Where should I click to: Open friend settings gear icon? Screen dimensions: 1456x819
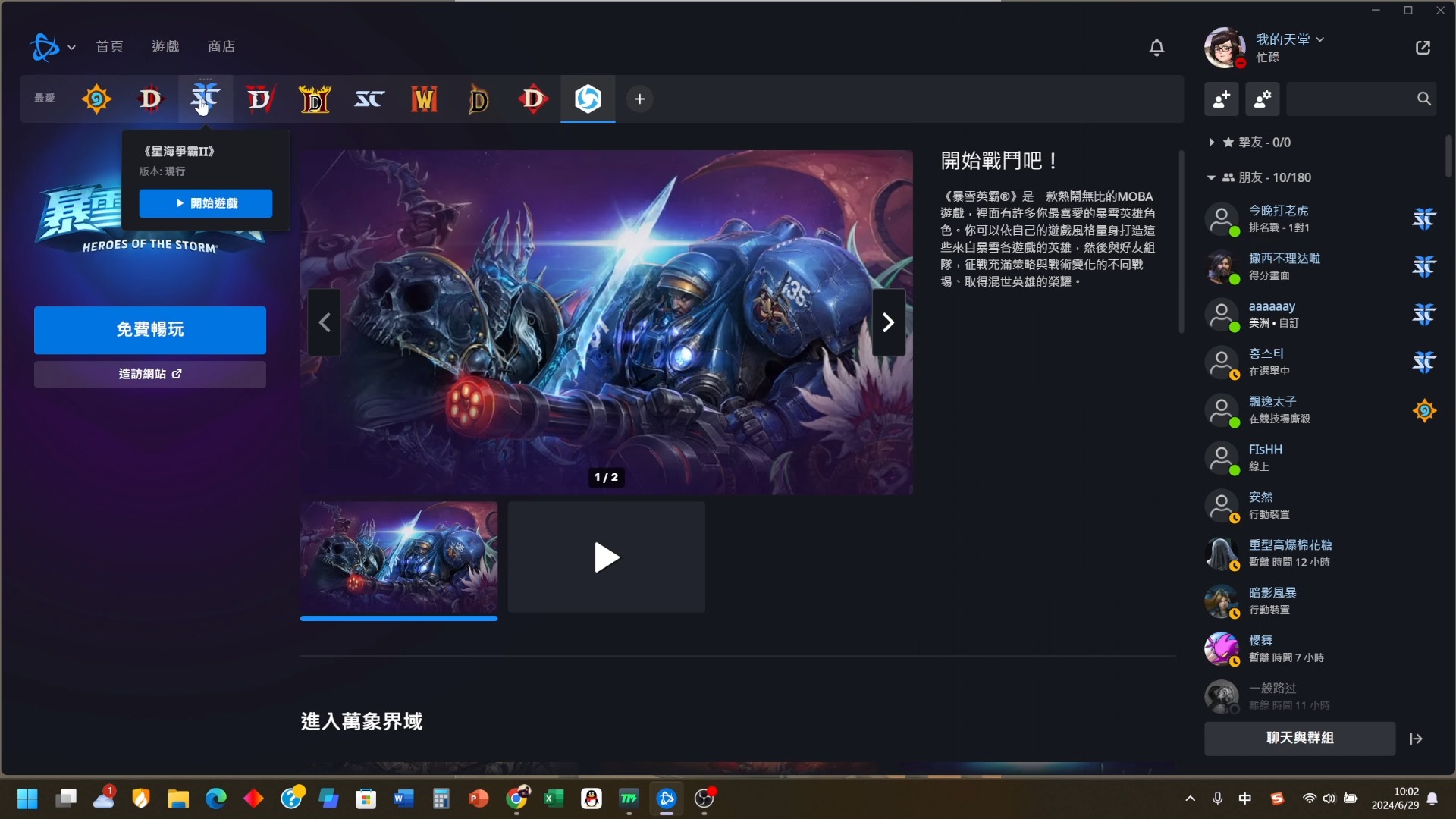[1263, 99]
